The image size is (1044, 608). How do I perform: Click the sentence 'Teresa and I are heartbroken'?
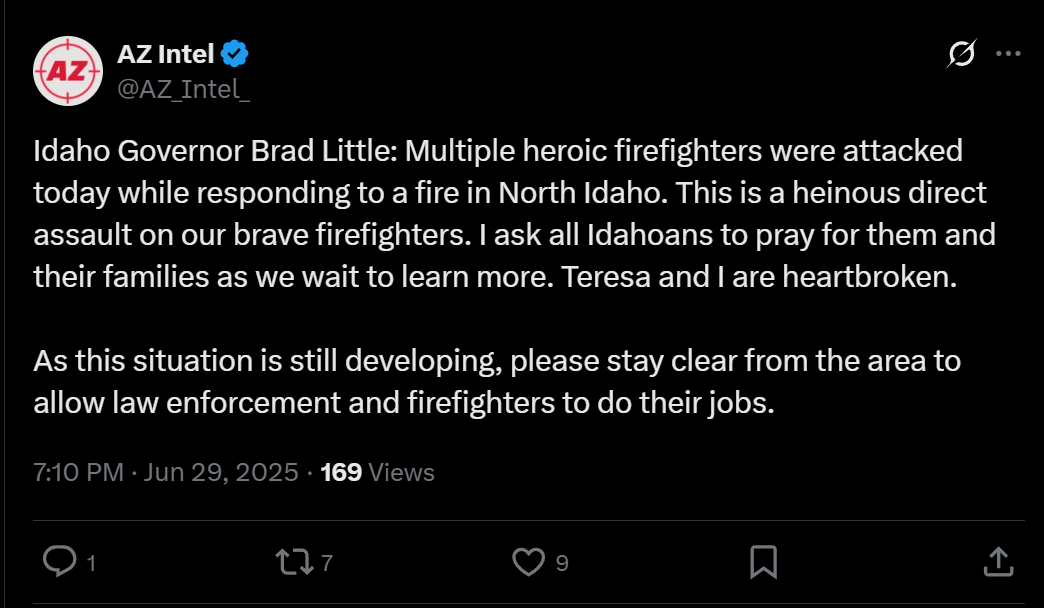pyautogui.click(x=759, y=277)
